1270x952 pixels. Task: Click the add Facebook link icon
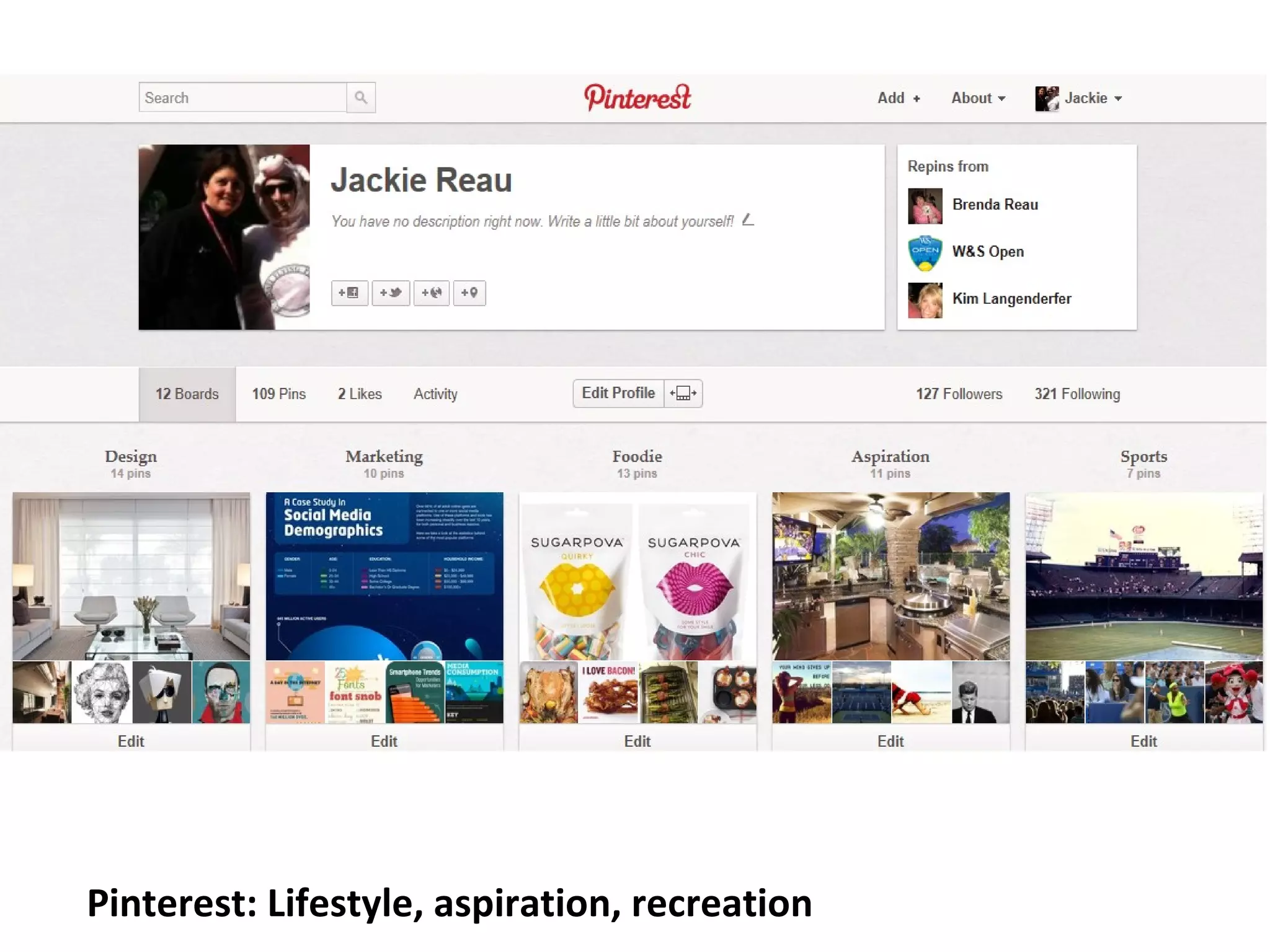click(349, 293)
